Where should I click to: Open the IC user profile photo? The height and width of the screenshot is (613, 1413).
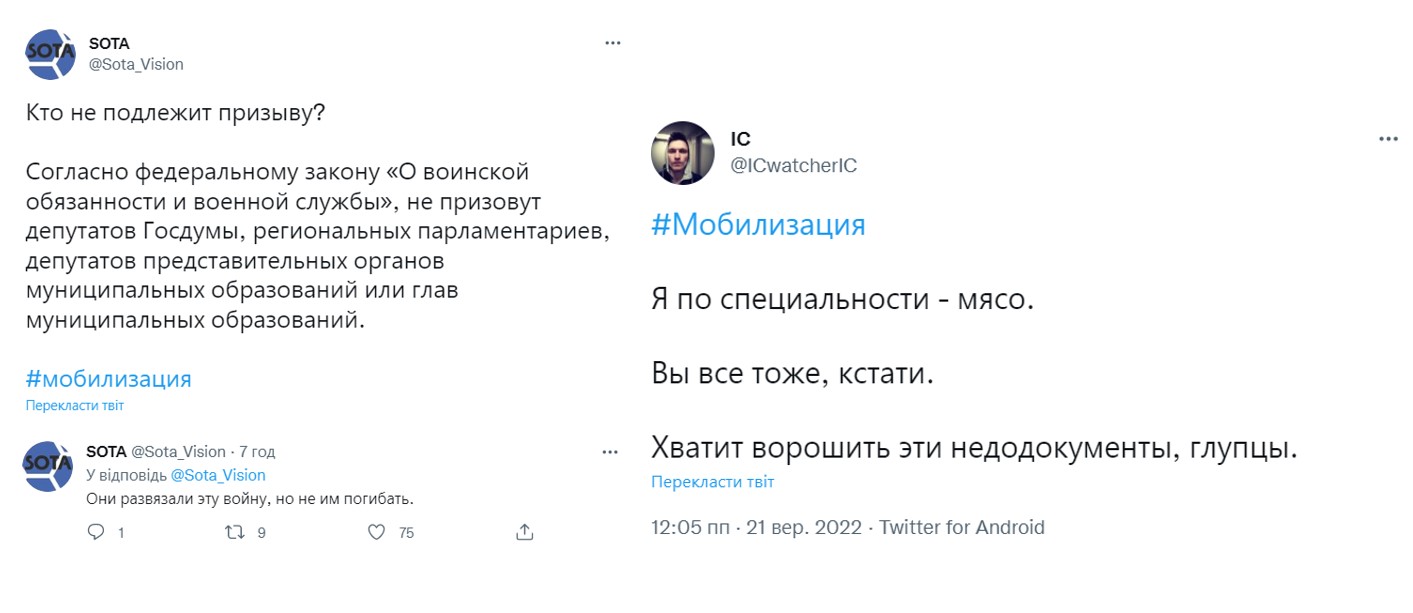tap(682, 154)
